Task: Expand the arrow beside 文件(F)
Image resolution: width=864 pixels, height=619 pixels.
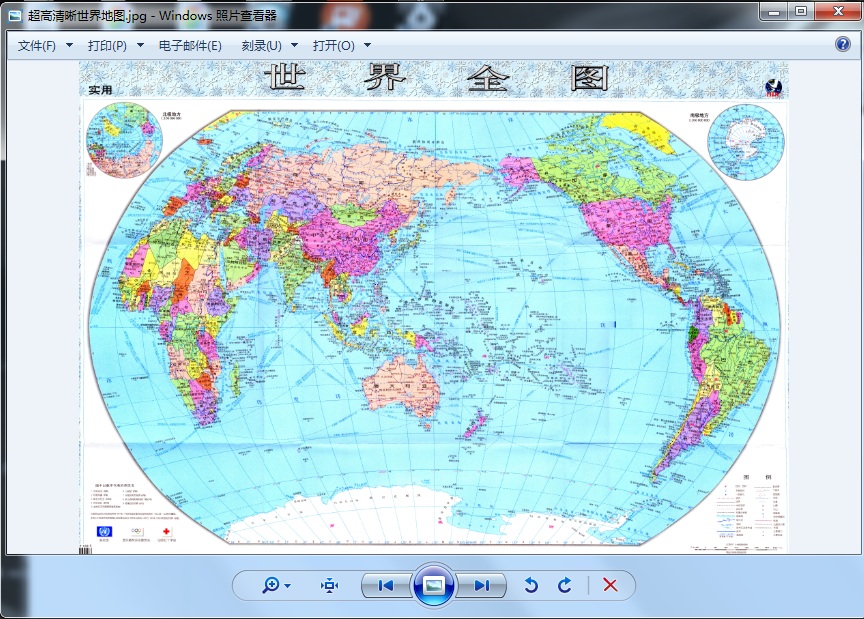Action: pos(69,46)
